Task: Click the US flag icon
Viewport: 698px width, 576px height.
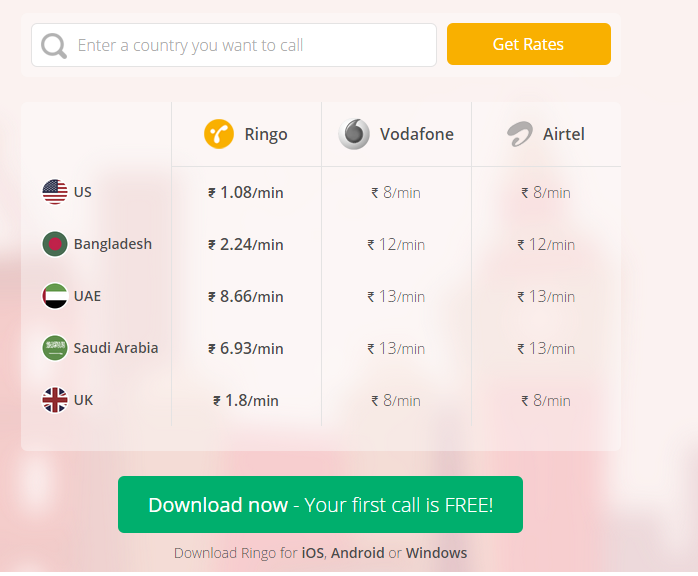Action: [55, 191]
